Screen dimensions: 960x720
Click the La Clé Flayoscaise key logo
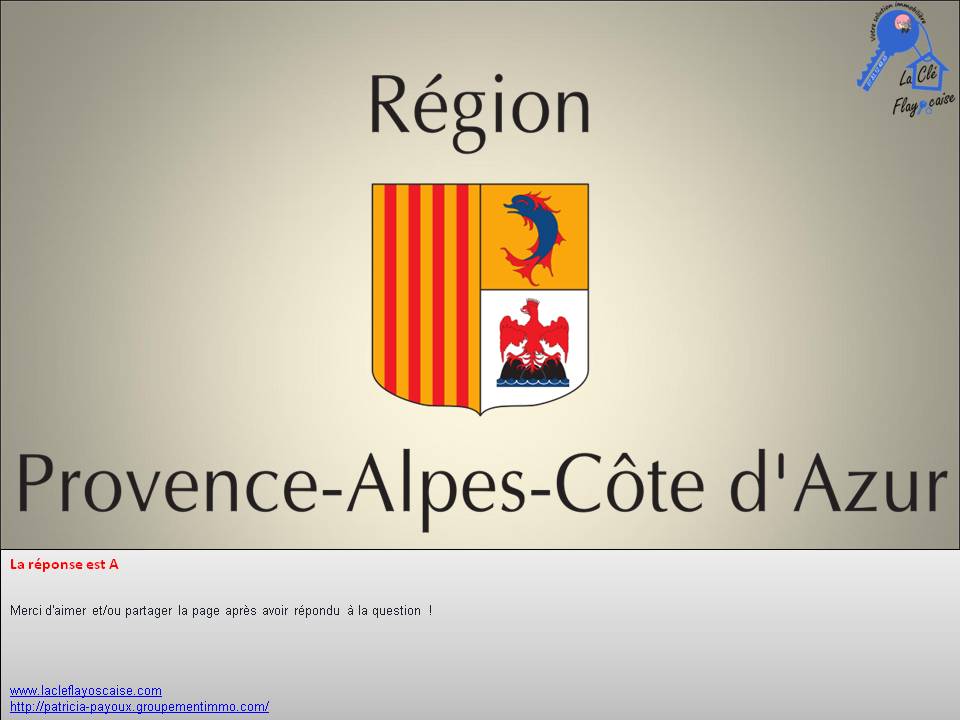tap(905, 59)
